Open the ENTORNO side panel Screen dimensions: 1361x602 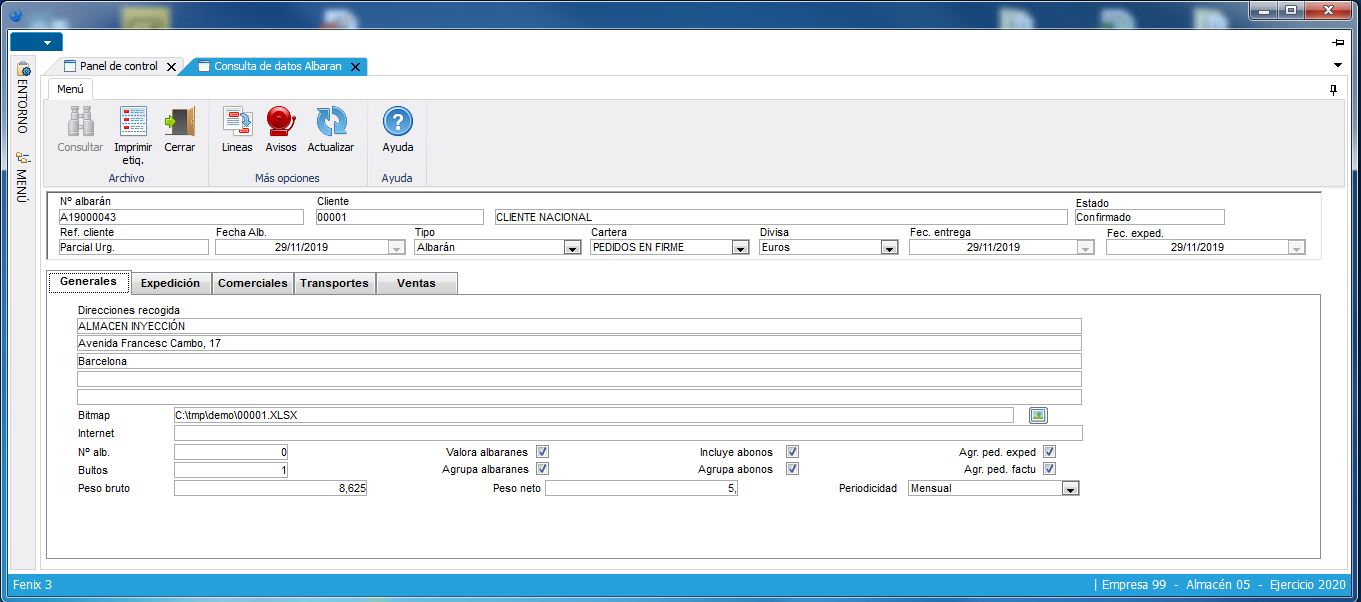pyautogui.click(x=23, y=98)
